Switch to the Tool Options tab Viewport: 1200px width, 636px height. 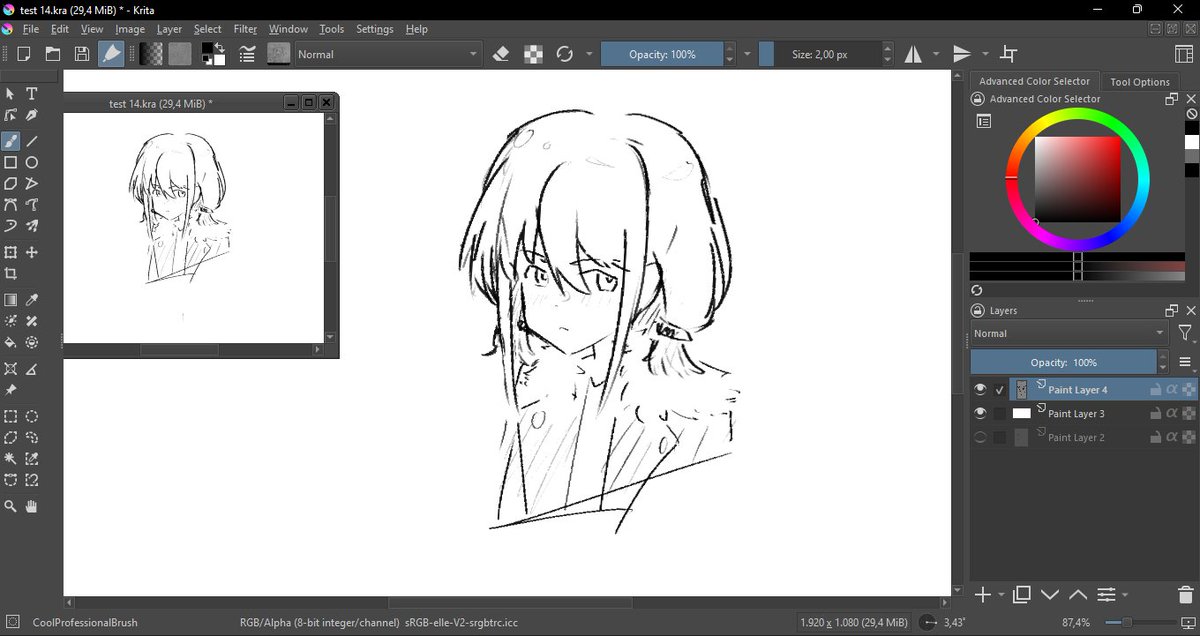point(1139,82)
